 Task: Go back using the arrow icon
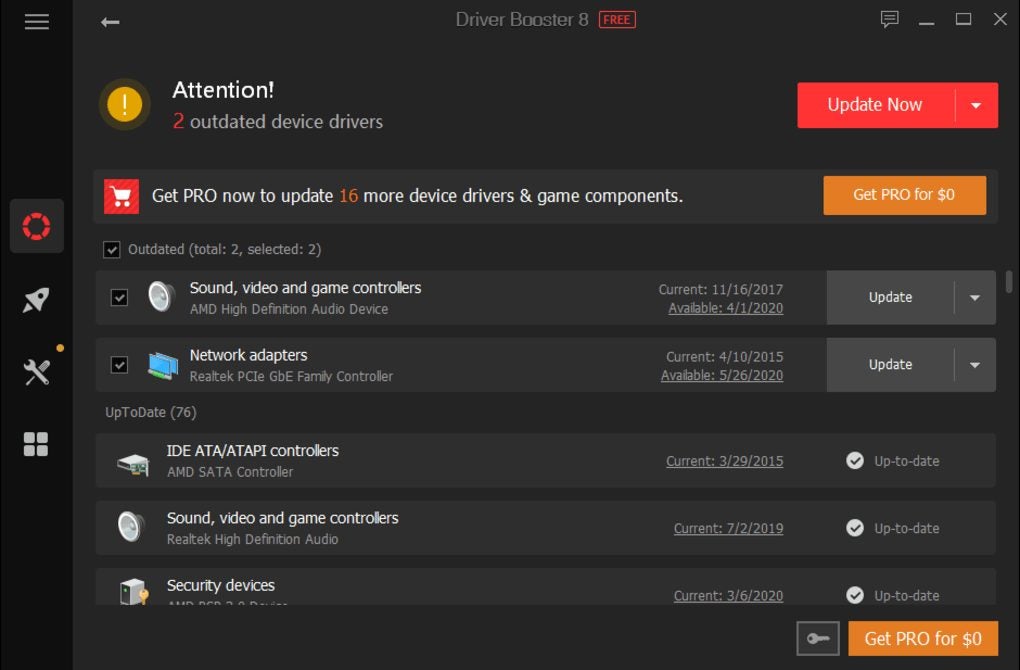click(x=109, y=20)
